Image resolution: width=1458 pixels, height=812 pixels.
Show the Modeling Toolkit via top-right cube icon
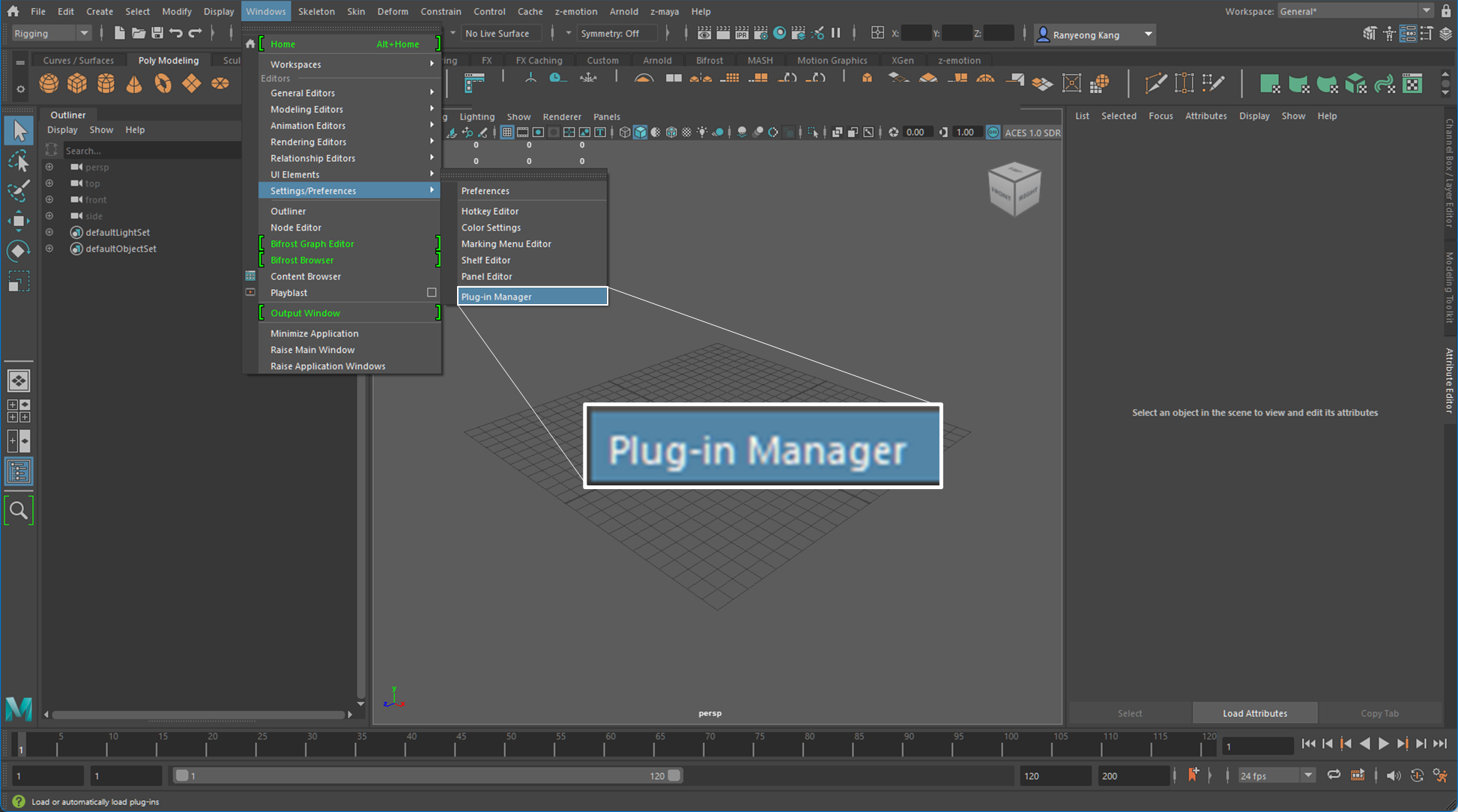[1369, 34]
